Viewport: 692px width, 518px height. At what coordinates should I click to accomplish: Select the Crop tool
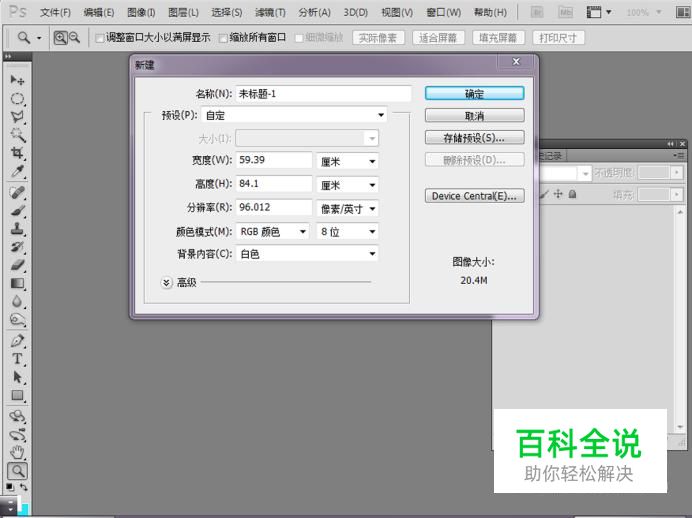(17, 153)
